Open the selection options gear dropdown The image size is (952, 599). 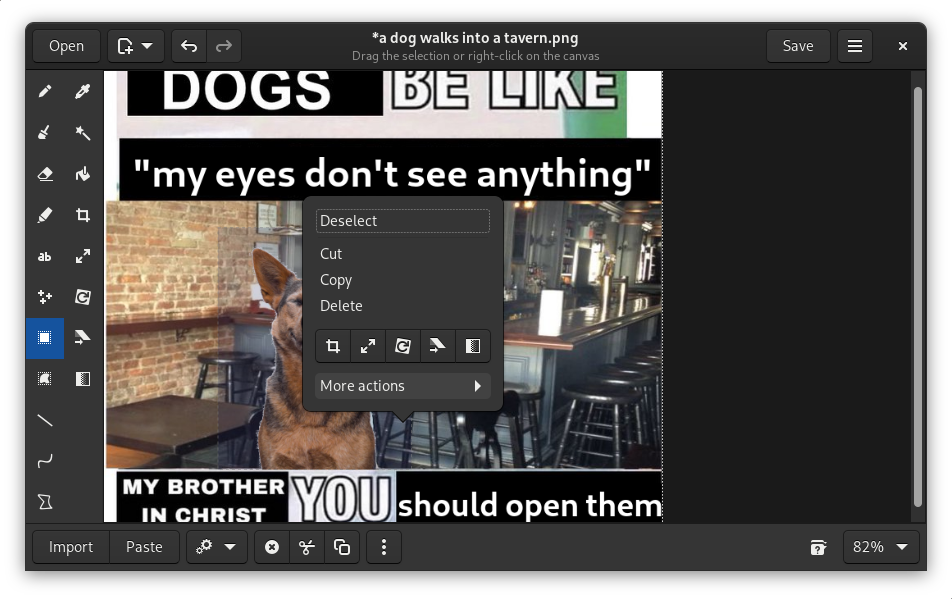pos(216,547)
